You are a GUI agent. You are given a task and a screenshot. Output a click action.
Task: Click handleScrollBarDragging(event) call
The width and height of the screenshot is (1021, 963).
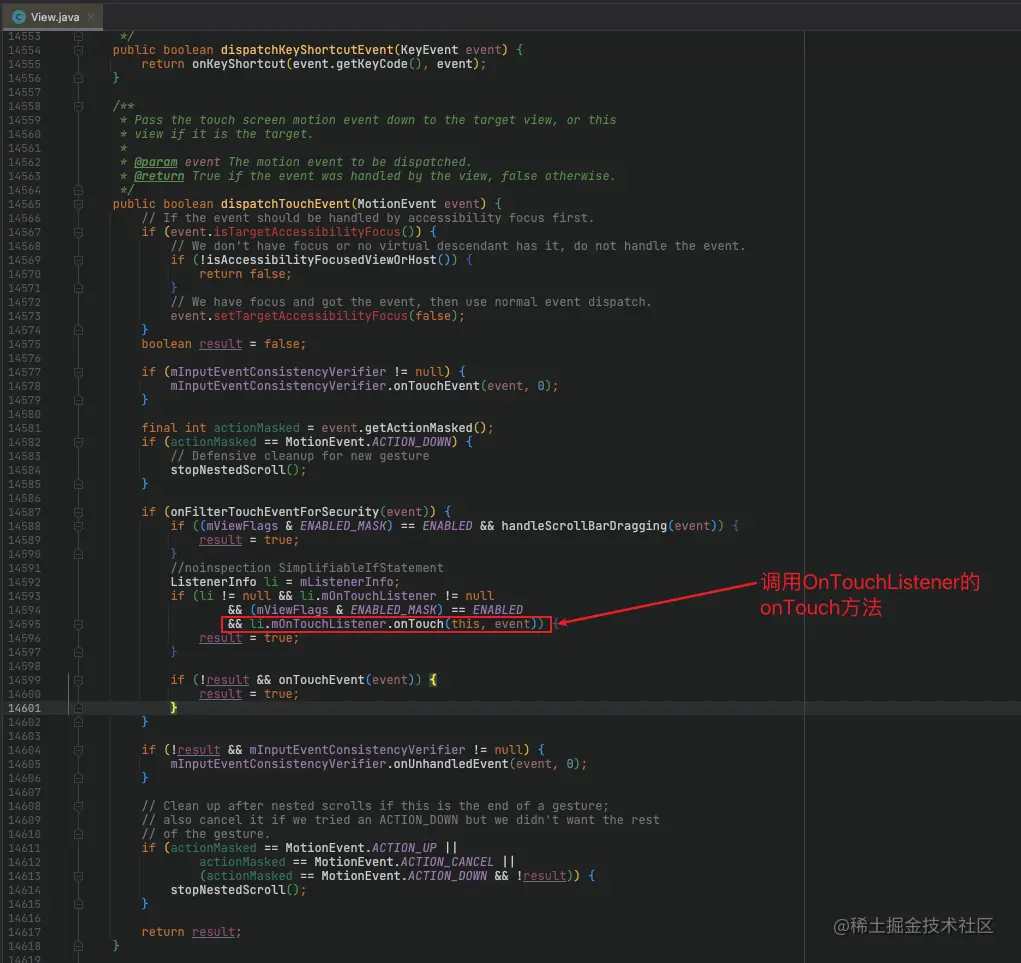pos(608,526)
